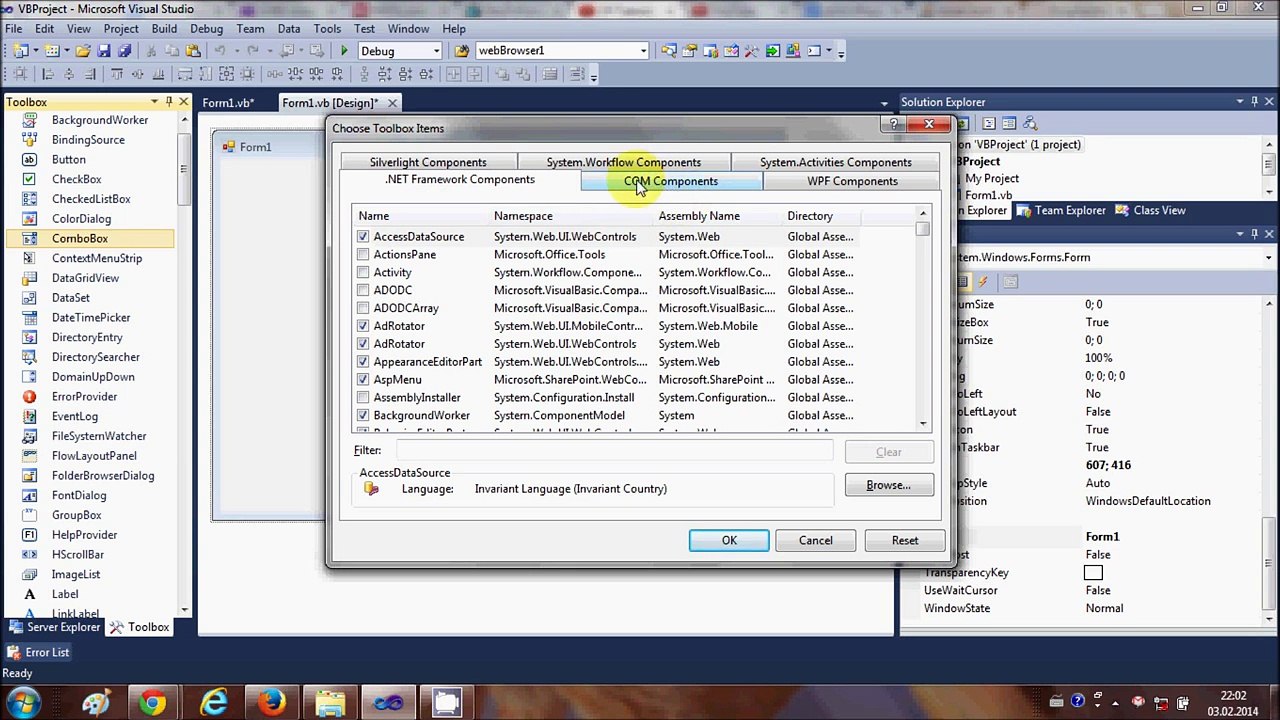
Task: Open the Class View panel tab
Action: tap(1150, 210)
